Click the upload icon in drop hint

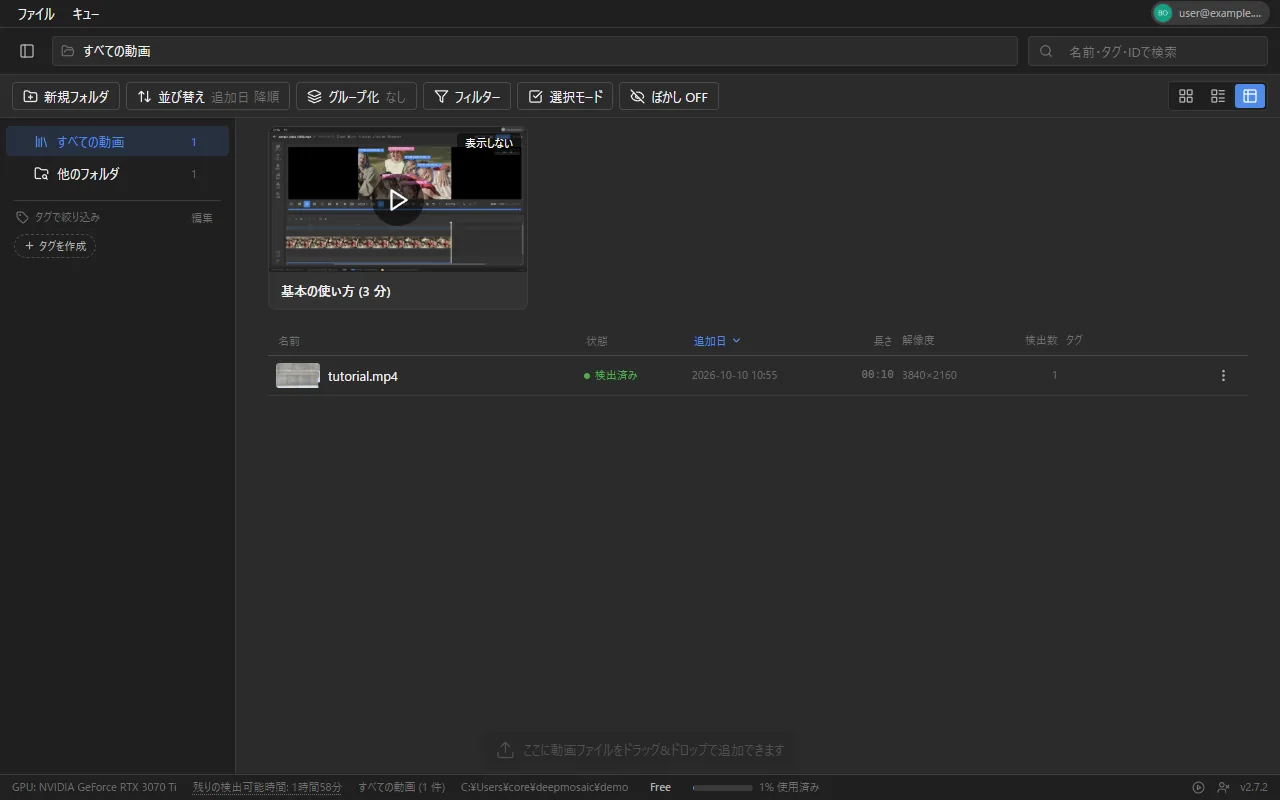coord(505,750)
